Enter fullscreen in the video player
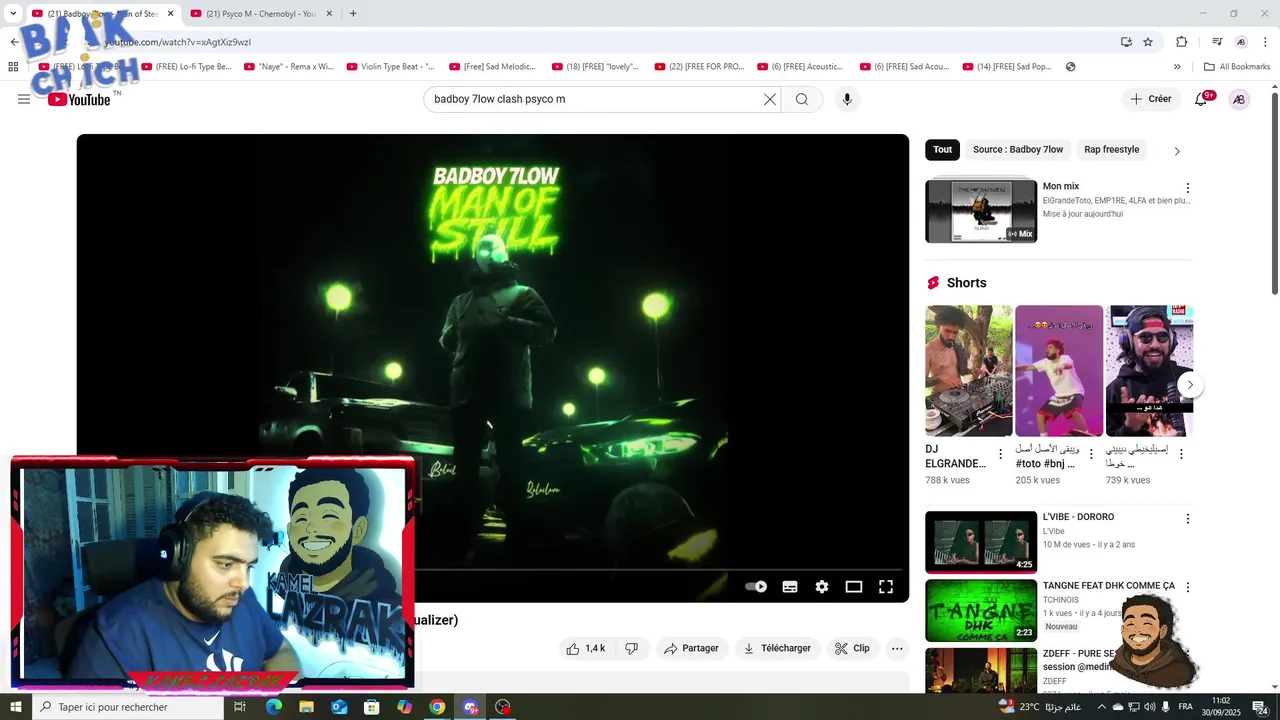This screenshot has height=720, width=1280. click(886, 587)
